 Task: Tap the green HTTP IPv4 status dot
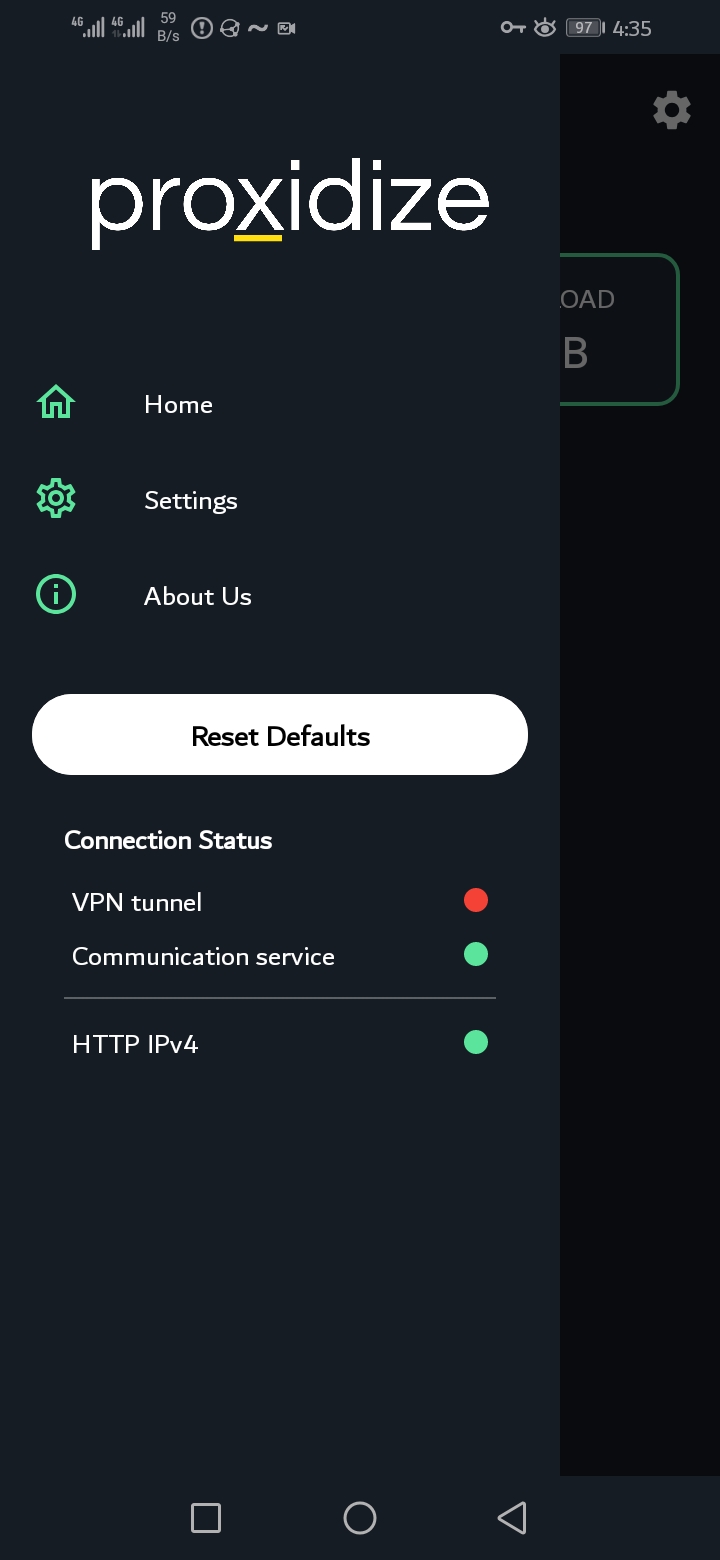pyautogui.click(x=476, y=1043)
